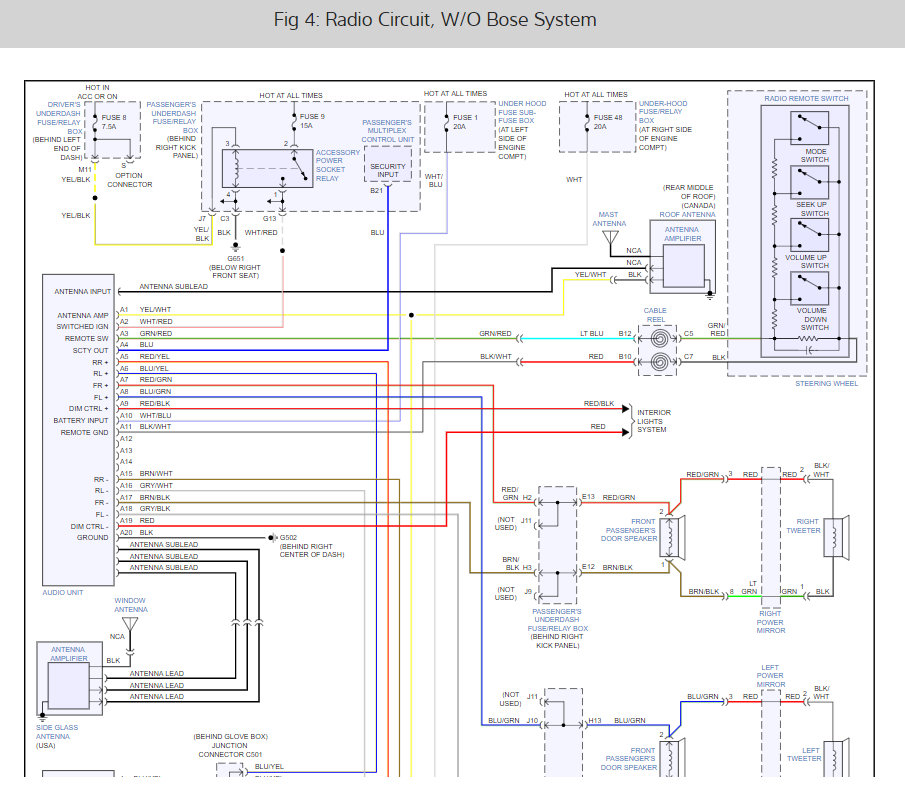Click the Roof Antenna amplifier box

[683, 265]
